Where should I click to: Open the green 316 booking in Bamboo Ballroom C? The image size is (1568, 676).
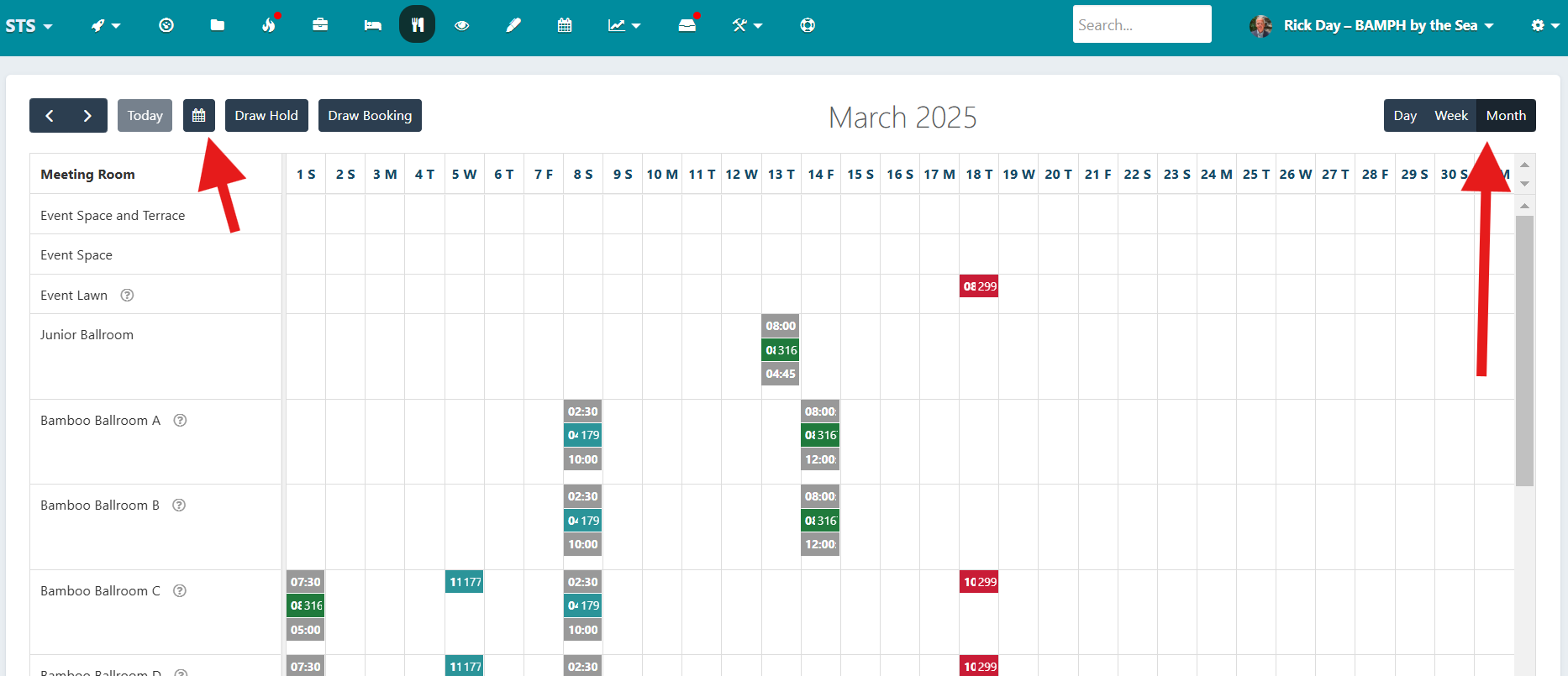[x=306, y=605]
